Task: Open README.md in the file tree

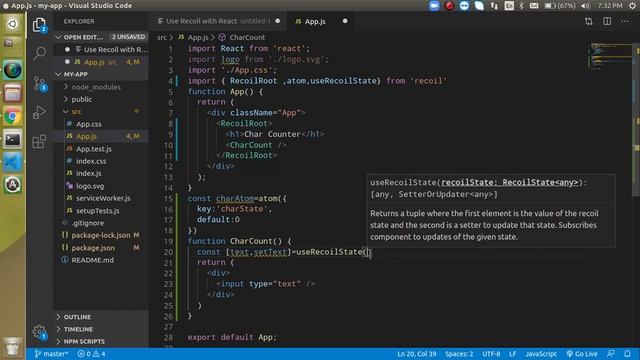Action: point(92,260)
